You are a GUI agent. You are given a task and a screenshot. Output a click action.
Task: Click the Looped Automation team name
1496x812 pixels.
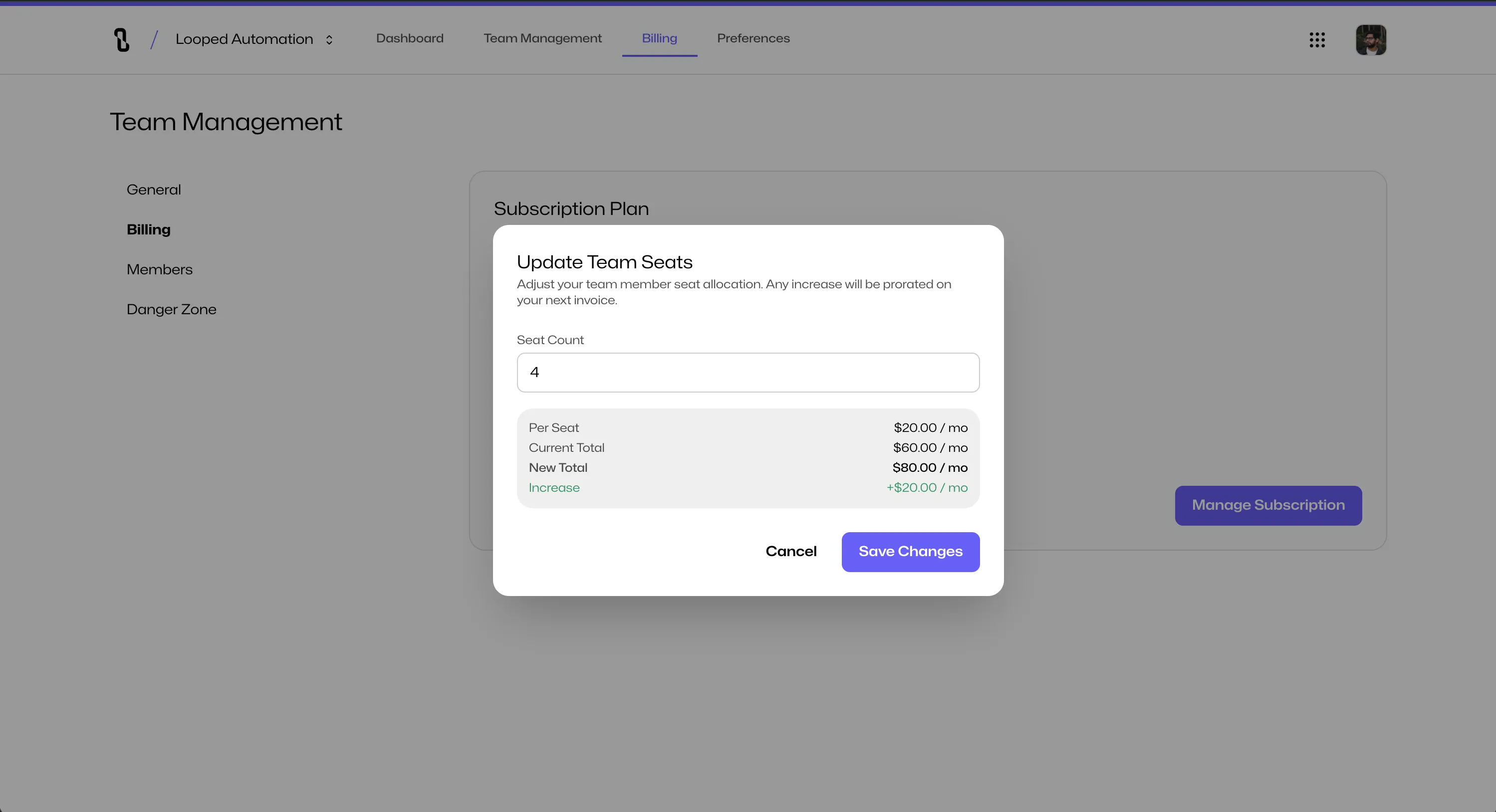pyautogui.click(x=244, y=39)
